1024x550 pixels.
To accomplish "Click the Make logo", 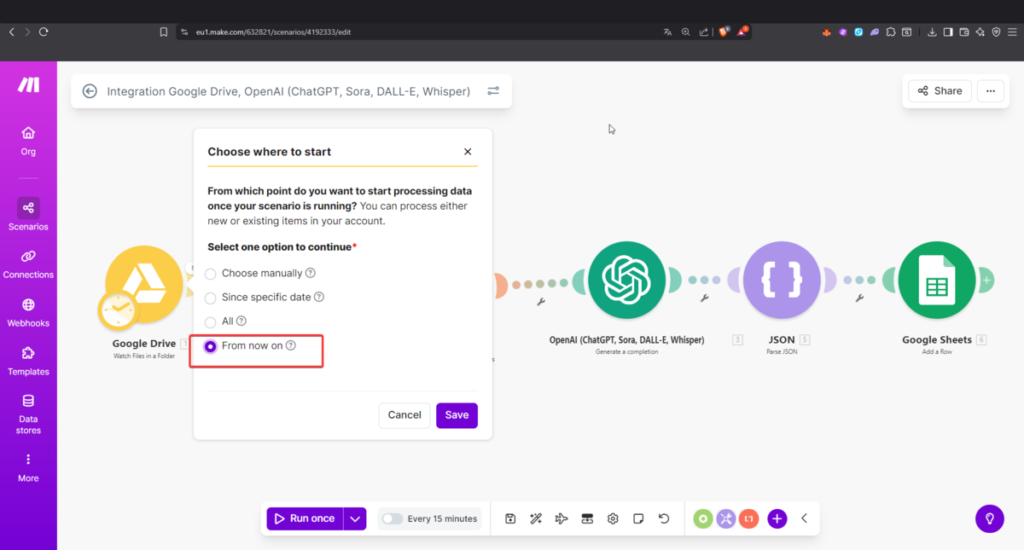I will click(28, 84).
